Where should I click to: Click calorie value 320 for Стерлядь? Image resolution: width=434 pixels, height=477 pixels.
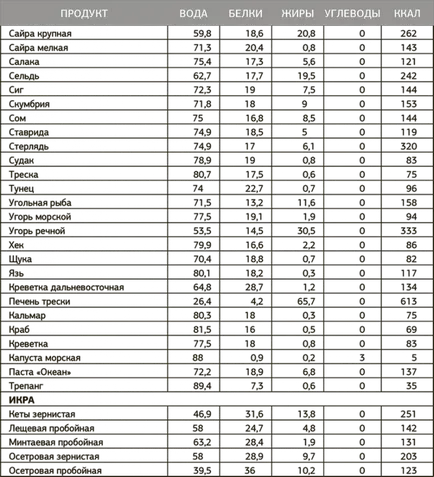point(409,147)
